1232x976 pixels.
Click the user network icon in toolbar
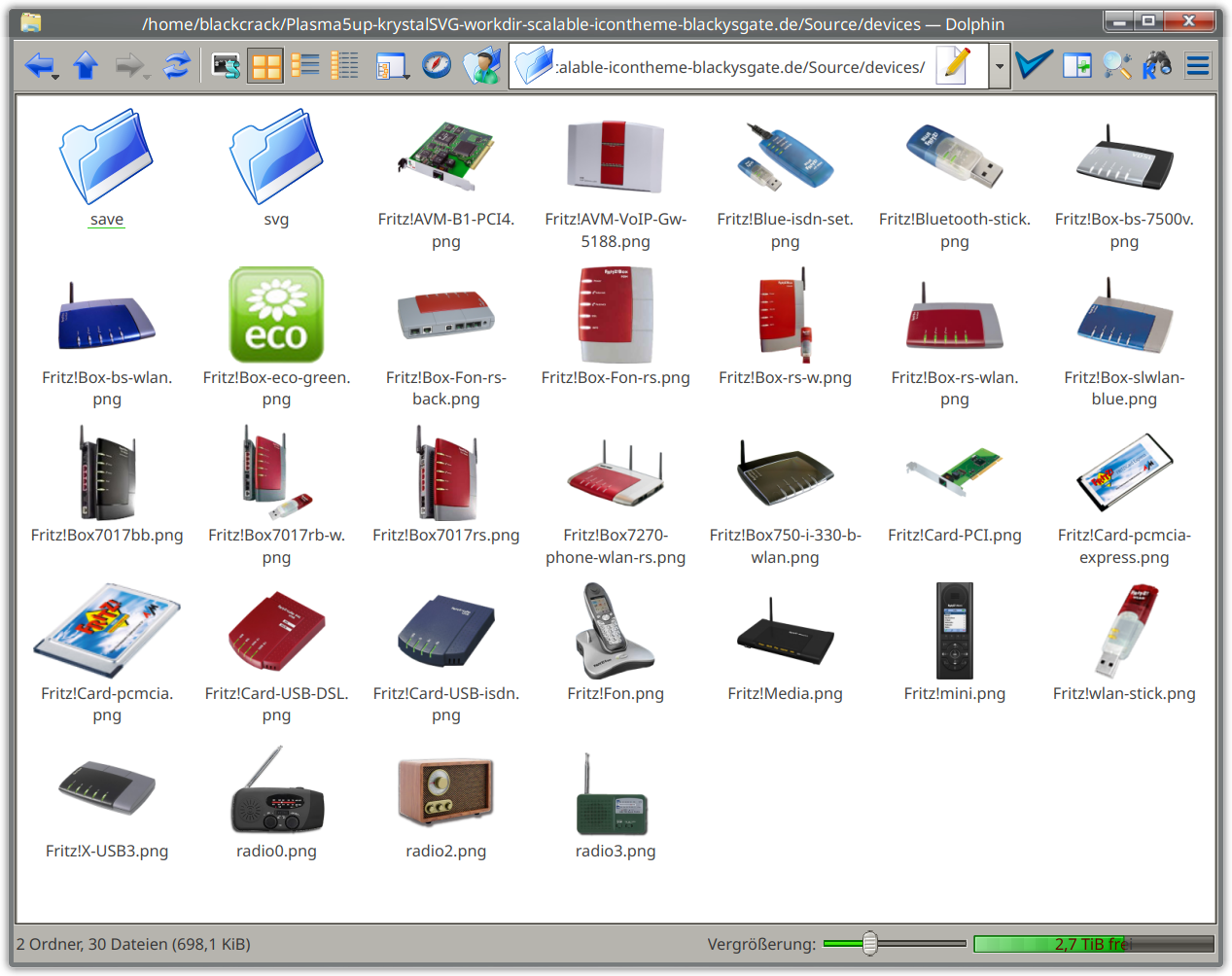coord(482,66)
